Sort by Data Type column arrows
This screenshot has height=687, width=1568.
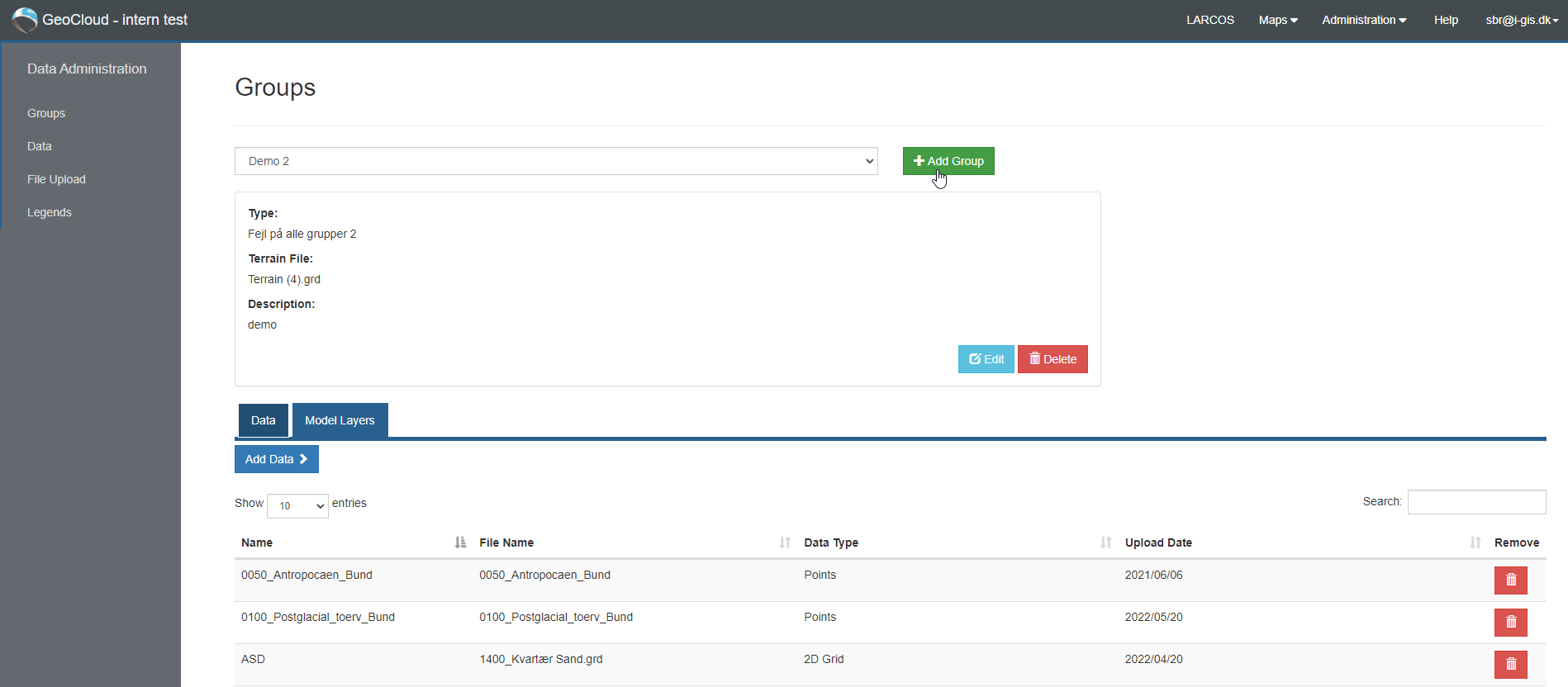click(1105, 542)
